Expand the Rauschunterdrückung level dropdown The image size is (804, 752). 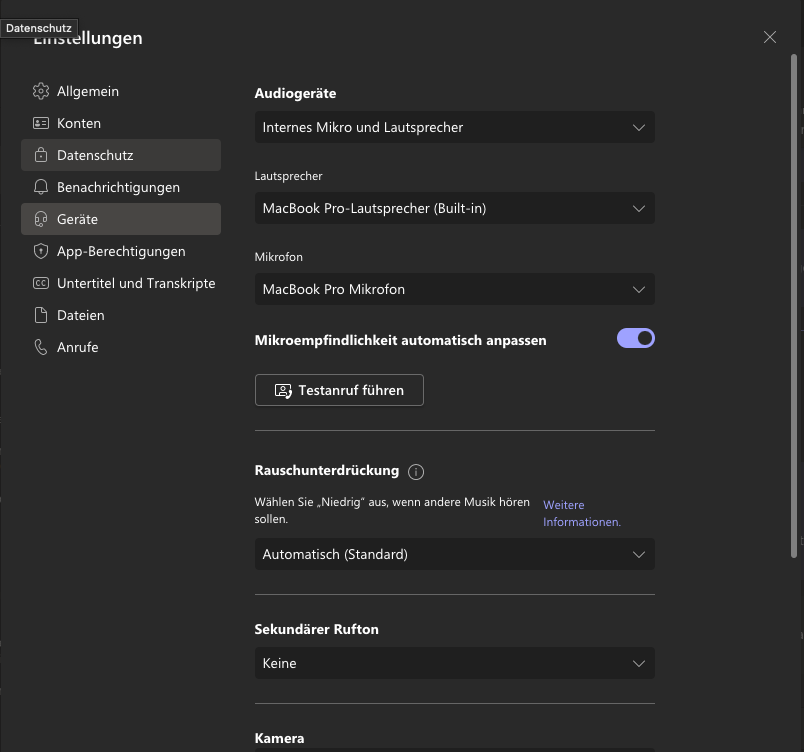click(455, 554)
